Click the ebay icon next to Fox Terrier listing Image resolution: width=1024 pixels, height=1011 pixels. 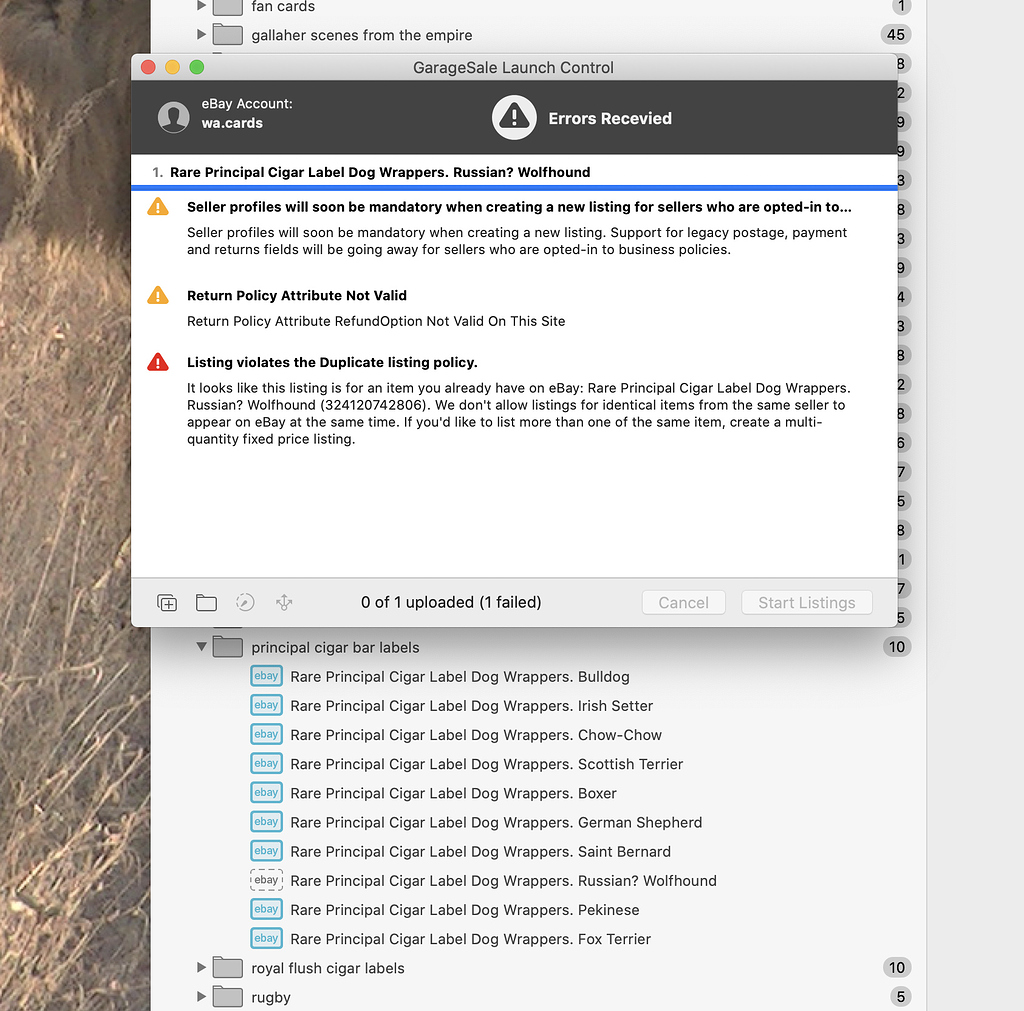point(266,939)
